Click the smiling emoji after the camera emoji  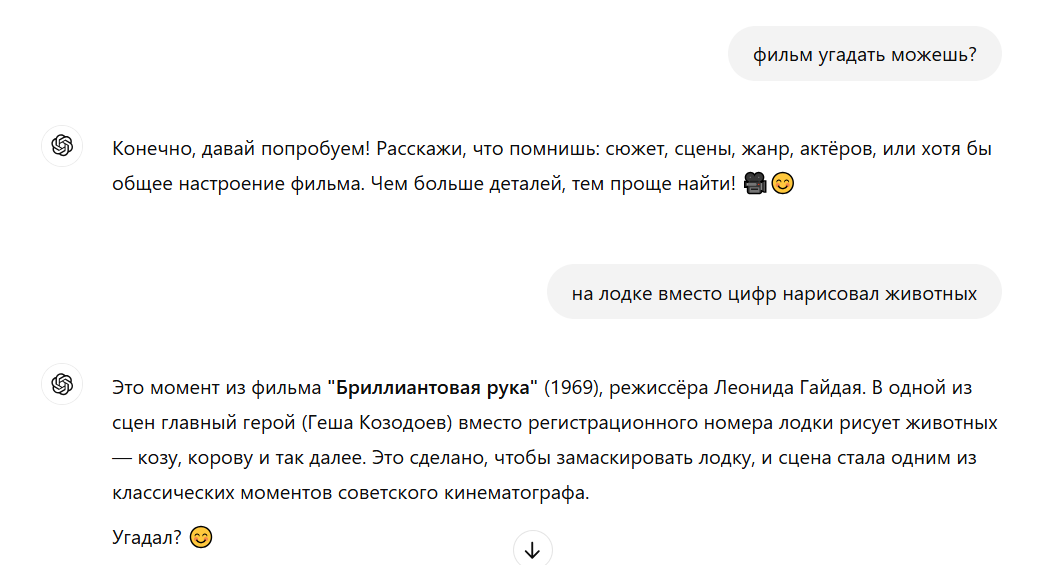[x=782, y=183]
